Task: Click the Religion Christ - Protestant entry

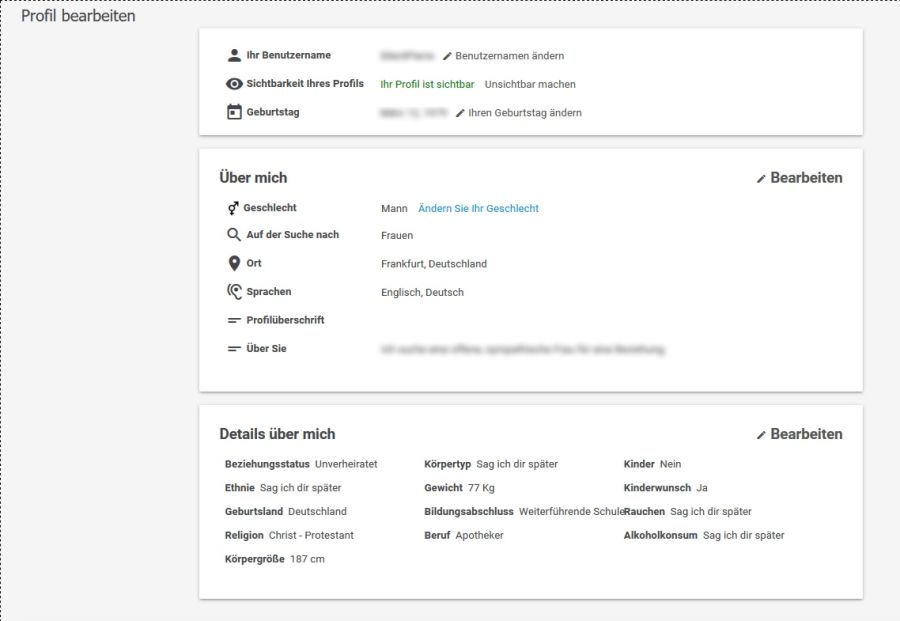Action: [x=289, y=535]
